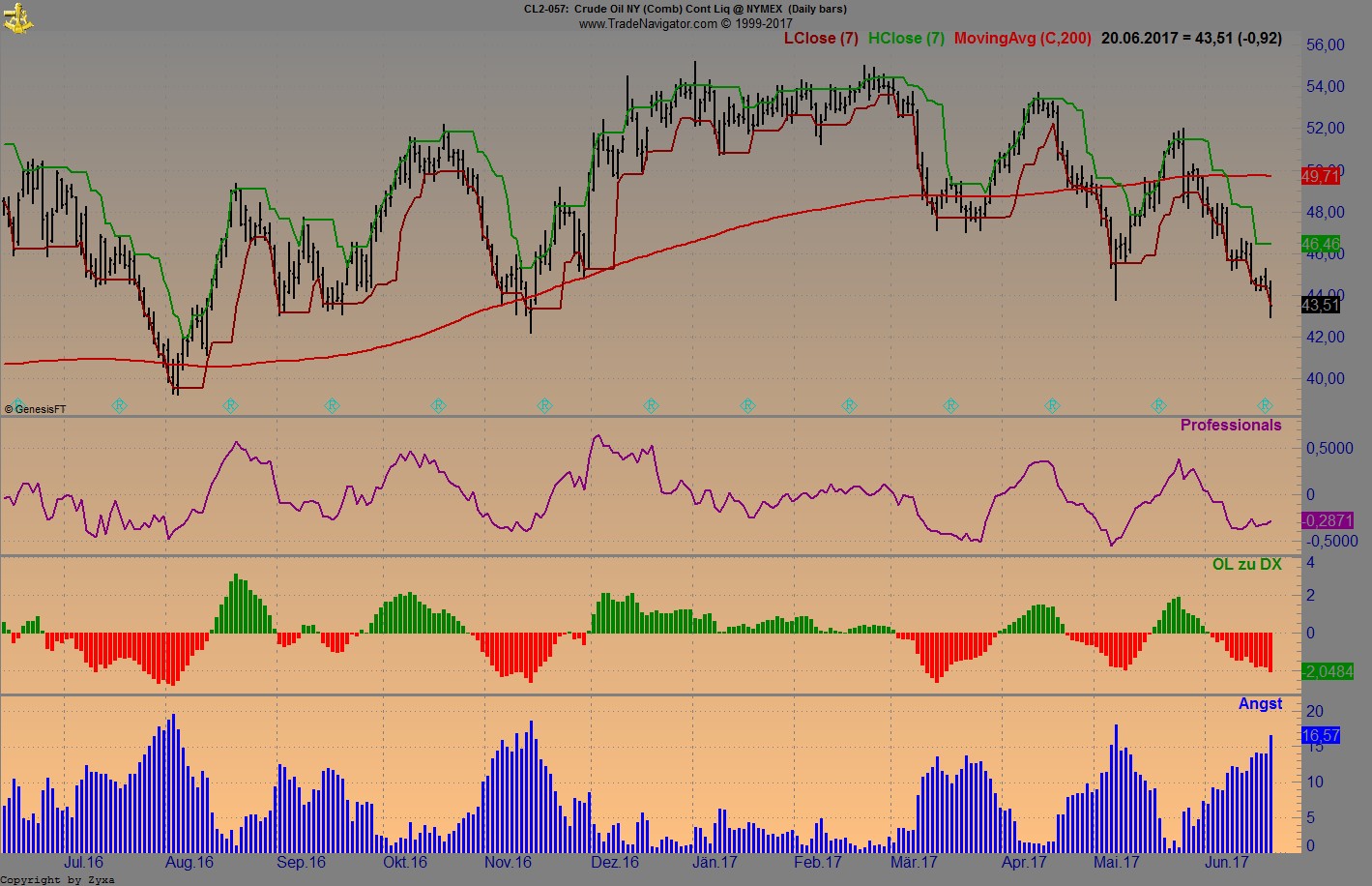
Task: Click the rollover R marker near Okt.16
Action: click(x=437, y=406)
